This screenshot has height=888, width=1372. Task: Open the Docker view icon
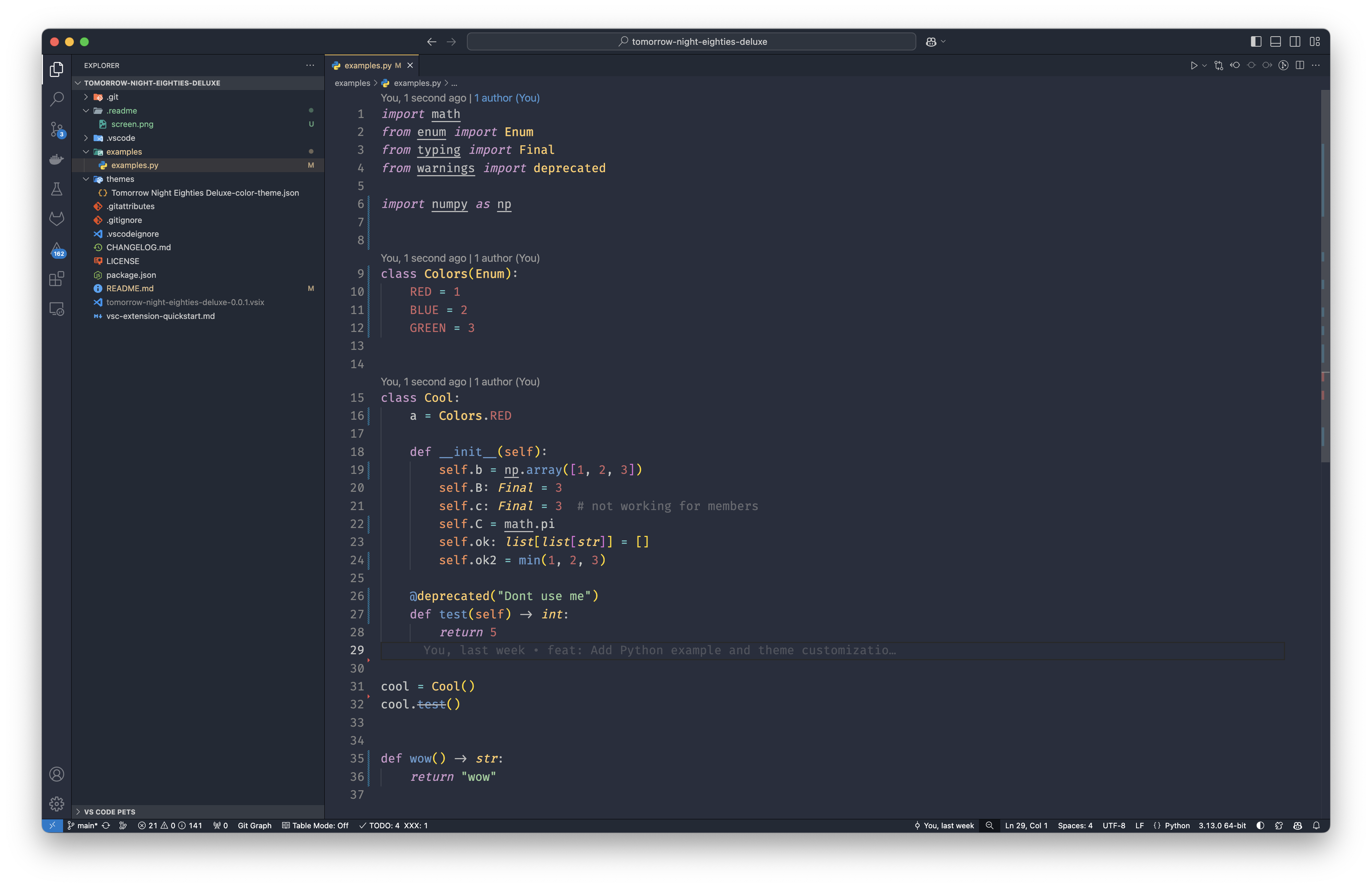point(56,159)
